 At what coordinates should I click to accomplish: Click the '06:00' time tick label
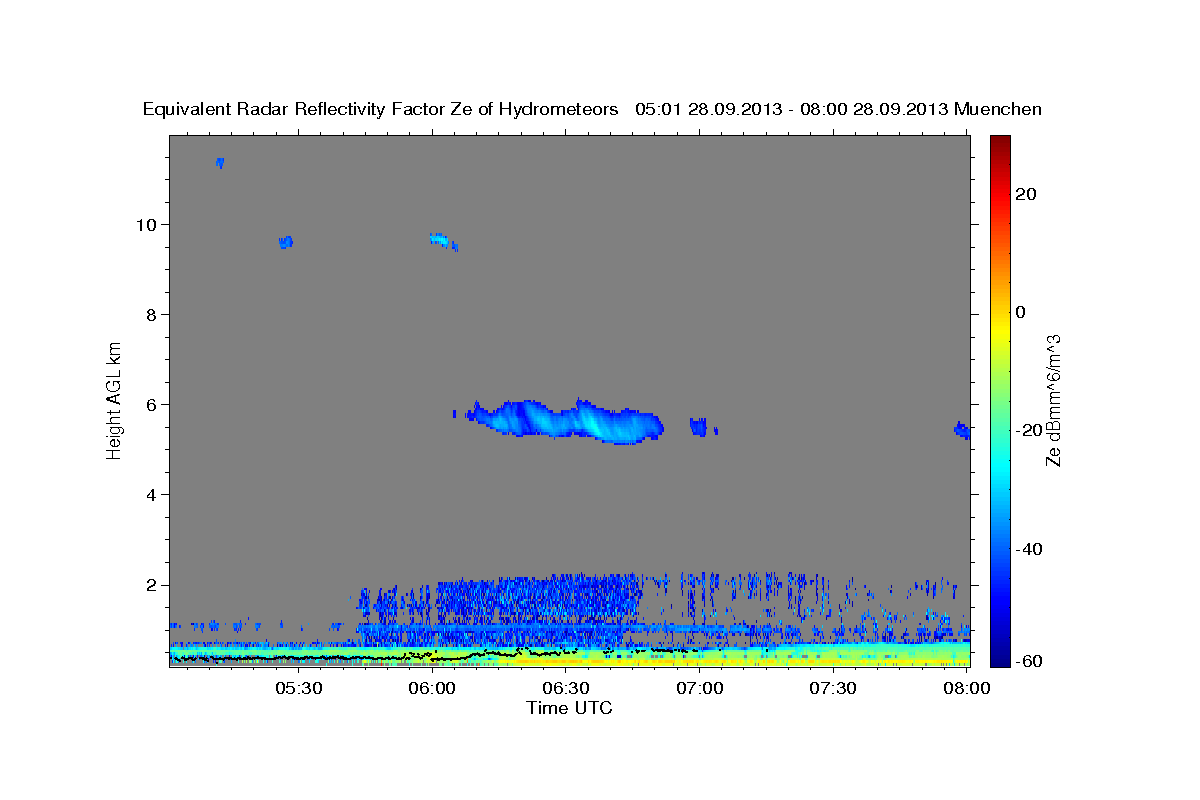pos(433,689)
